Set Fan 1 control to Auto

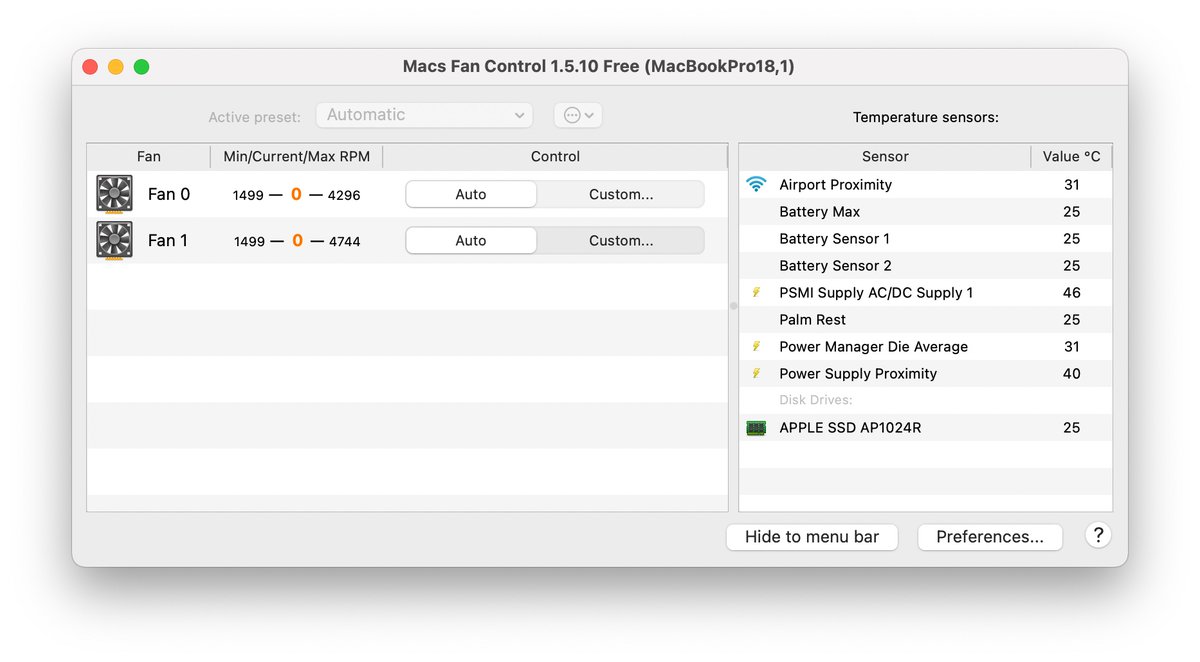[471, 240]
